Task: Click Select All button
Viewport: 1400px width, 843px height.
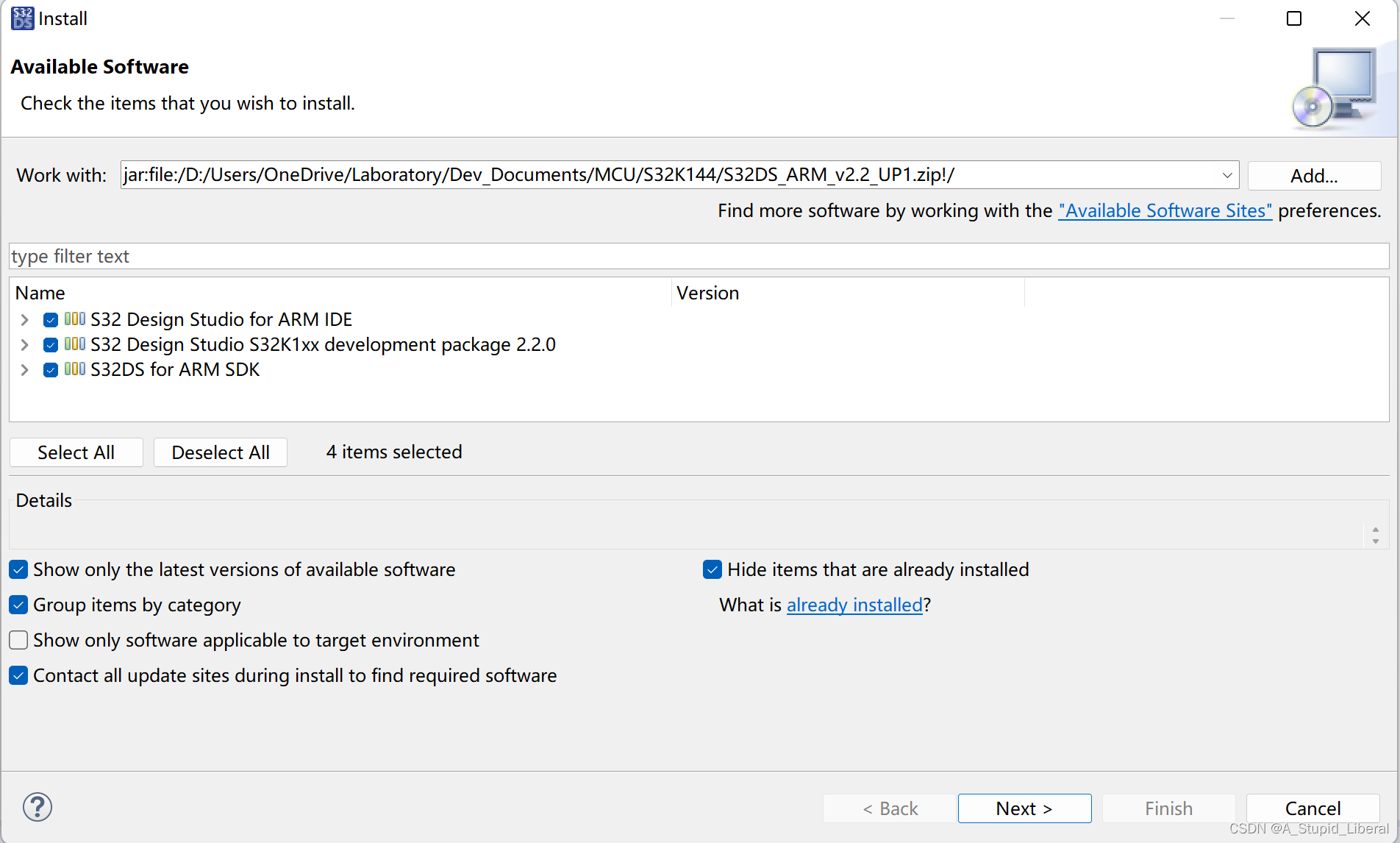Action: tap(76, 452)
